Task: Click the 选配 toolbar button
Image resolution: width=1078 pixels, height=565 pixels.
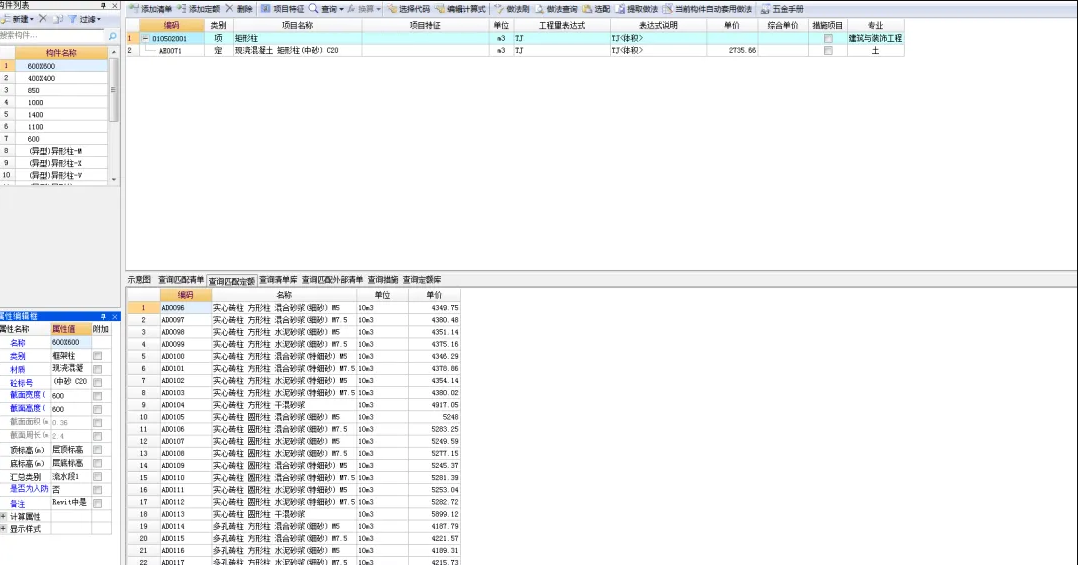Action: pyautogui.click(x=596, y=9)
